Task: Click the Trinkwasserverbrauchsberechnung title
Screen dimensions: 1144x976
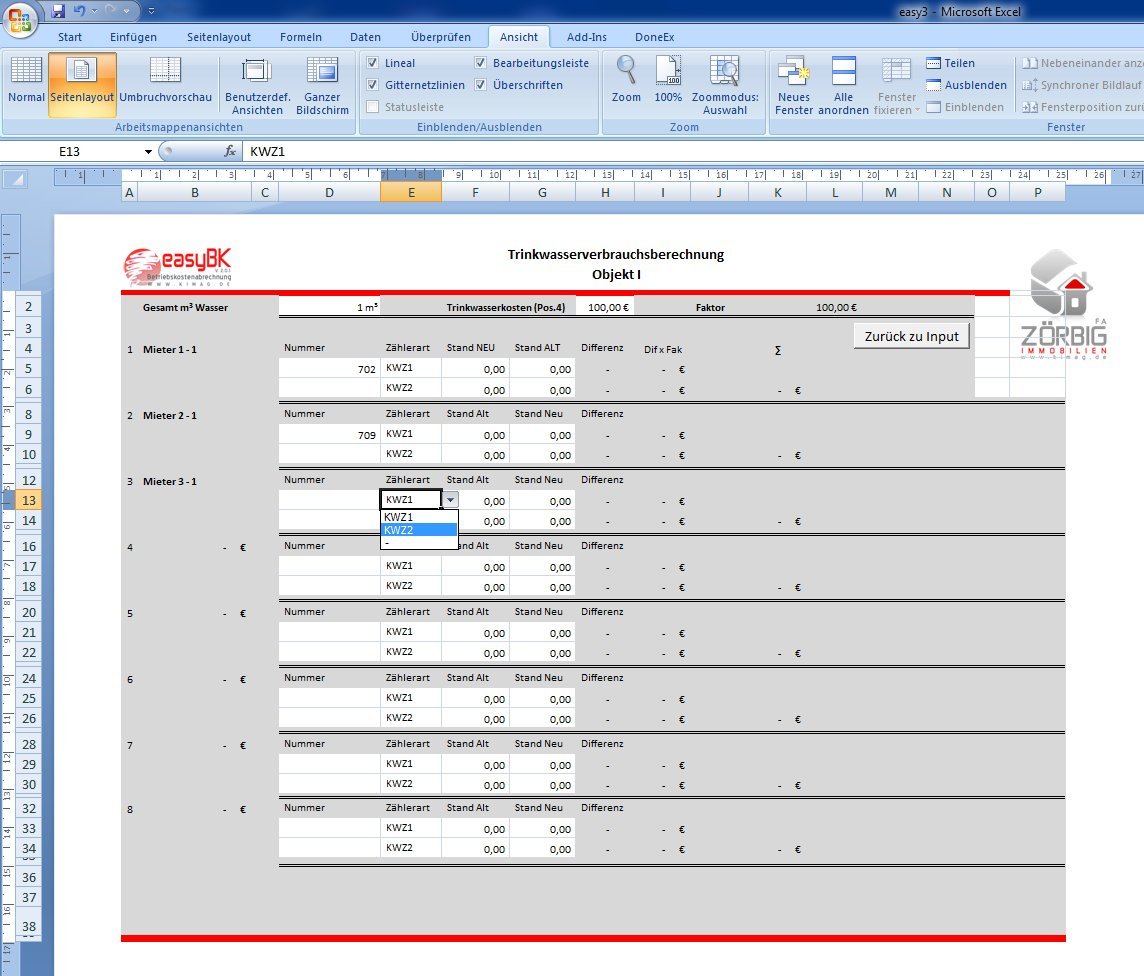Action: pos(616,255)
